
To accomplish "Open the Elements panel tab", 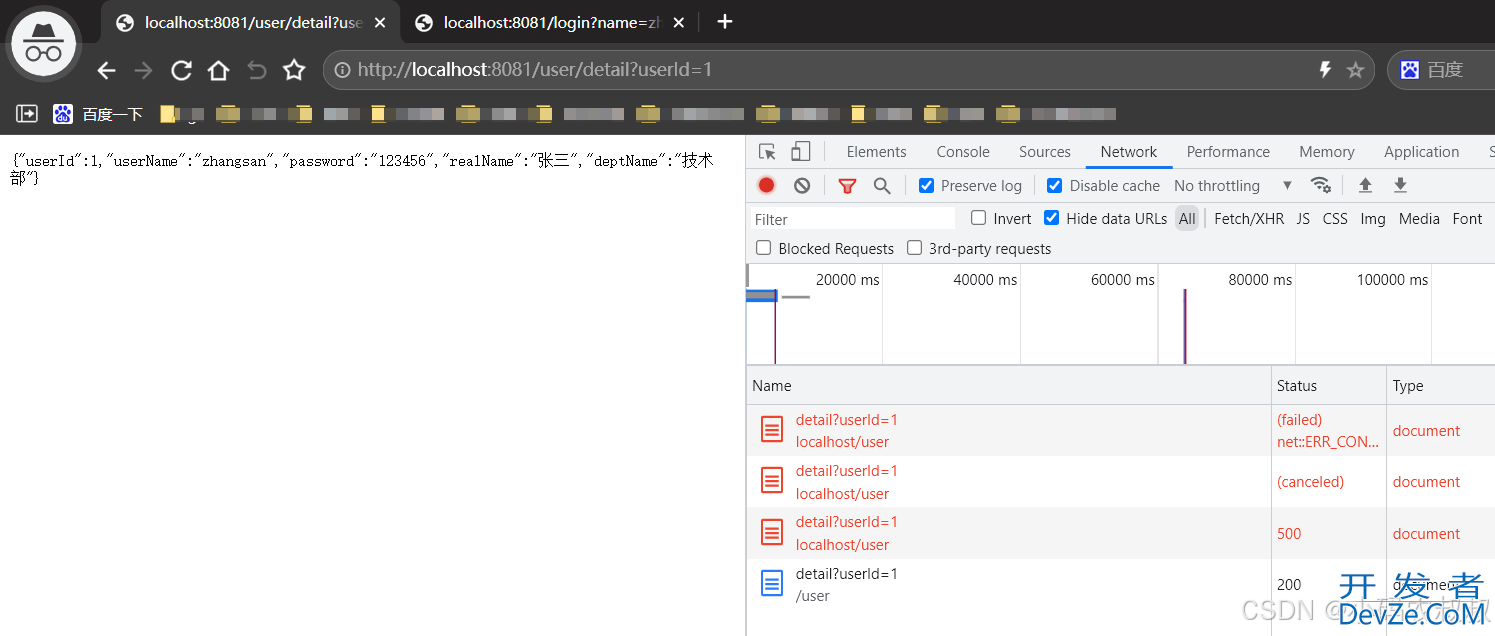I will click(x=876, y=152).
